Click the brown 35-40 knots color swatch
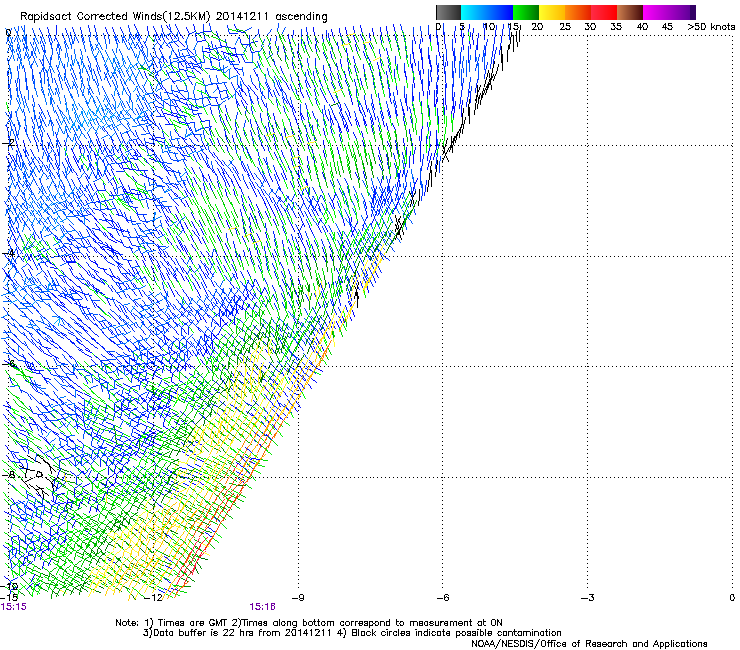 pyautogui.click(x=630, y=12)
